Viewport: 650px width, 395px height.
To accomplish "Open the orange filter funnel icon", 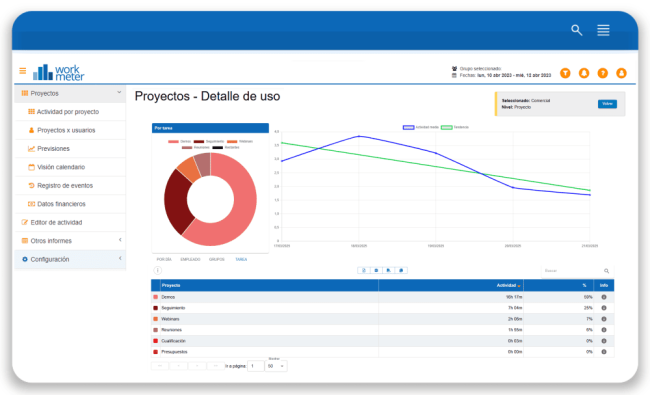I will [565, 73].
